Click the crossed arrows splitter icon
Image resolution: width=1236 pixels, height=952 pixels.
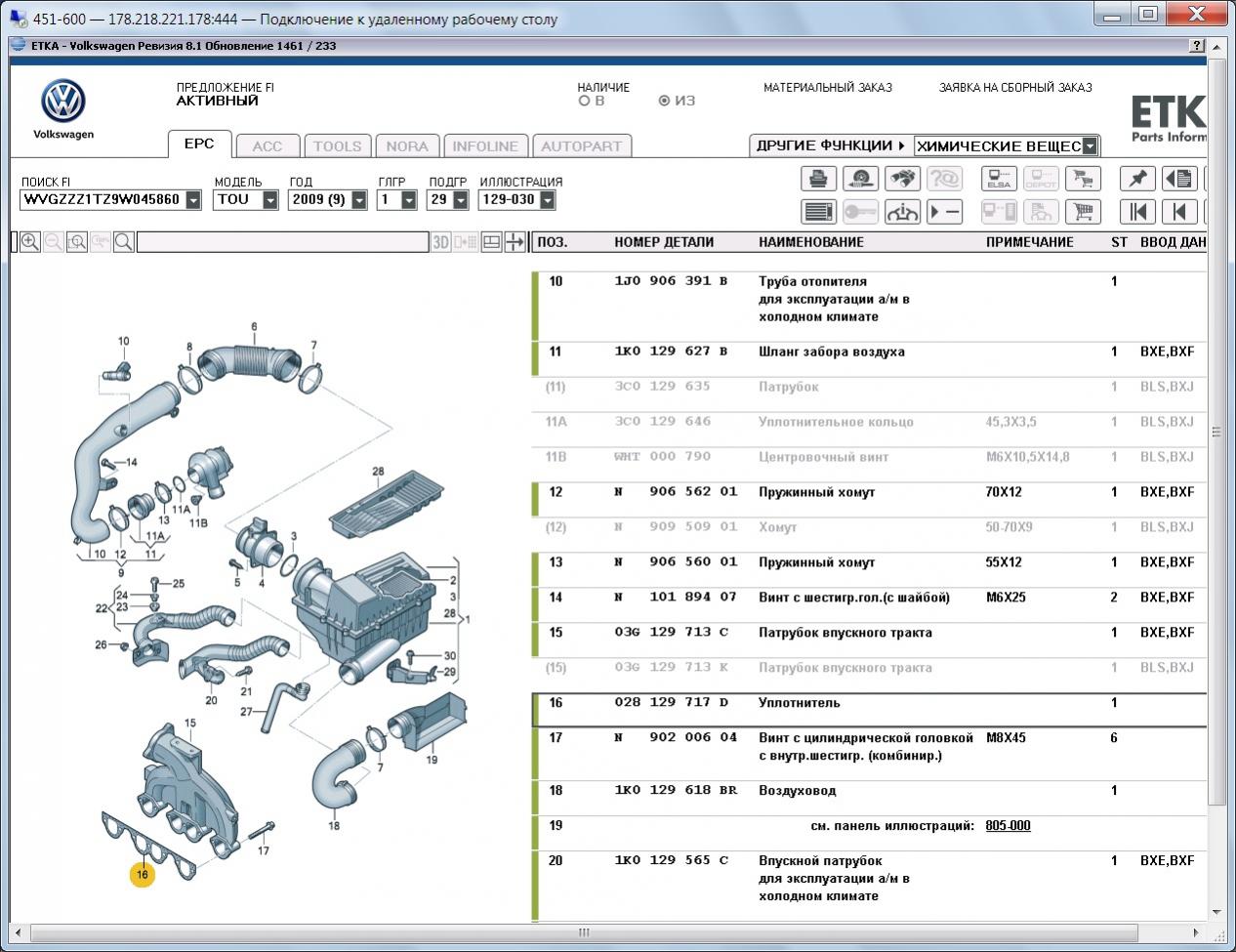click(515, 242)
